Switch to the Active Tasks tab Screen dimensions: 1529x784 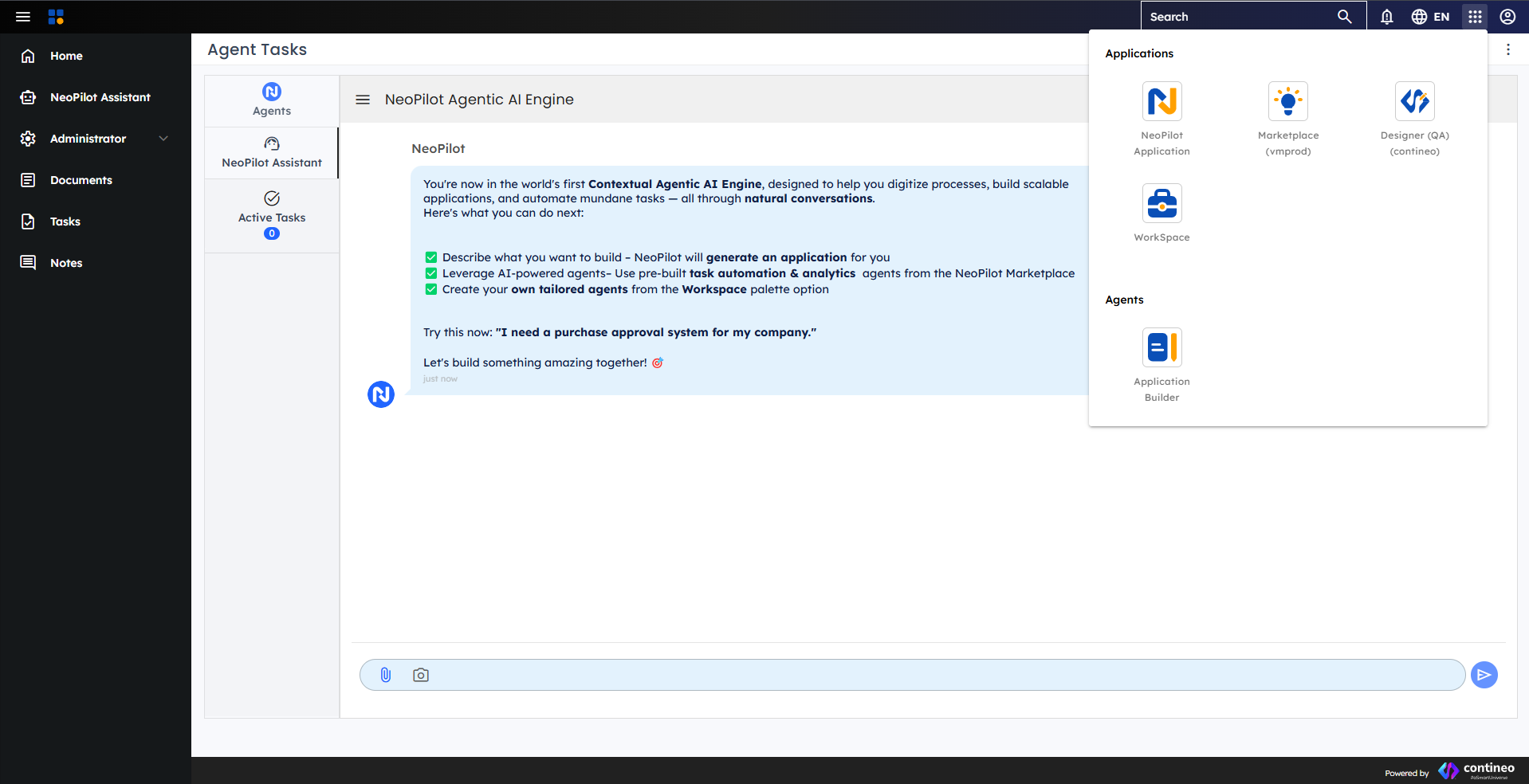pyautogui.click(x=272, y=215)
